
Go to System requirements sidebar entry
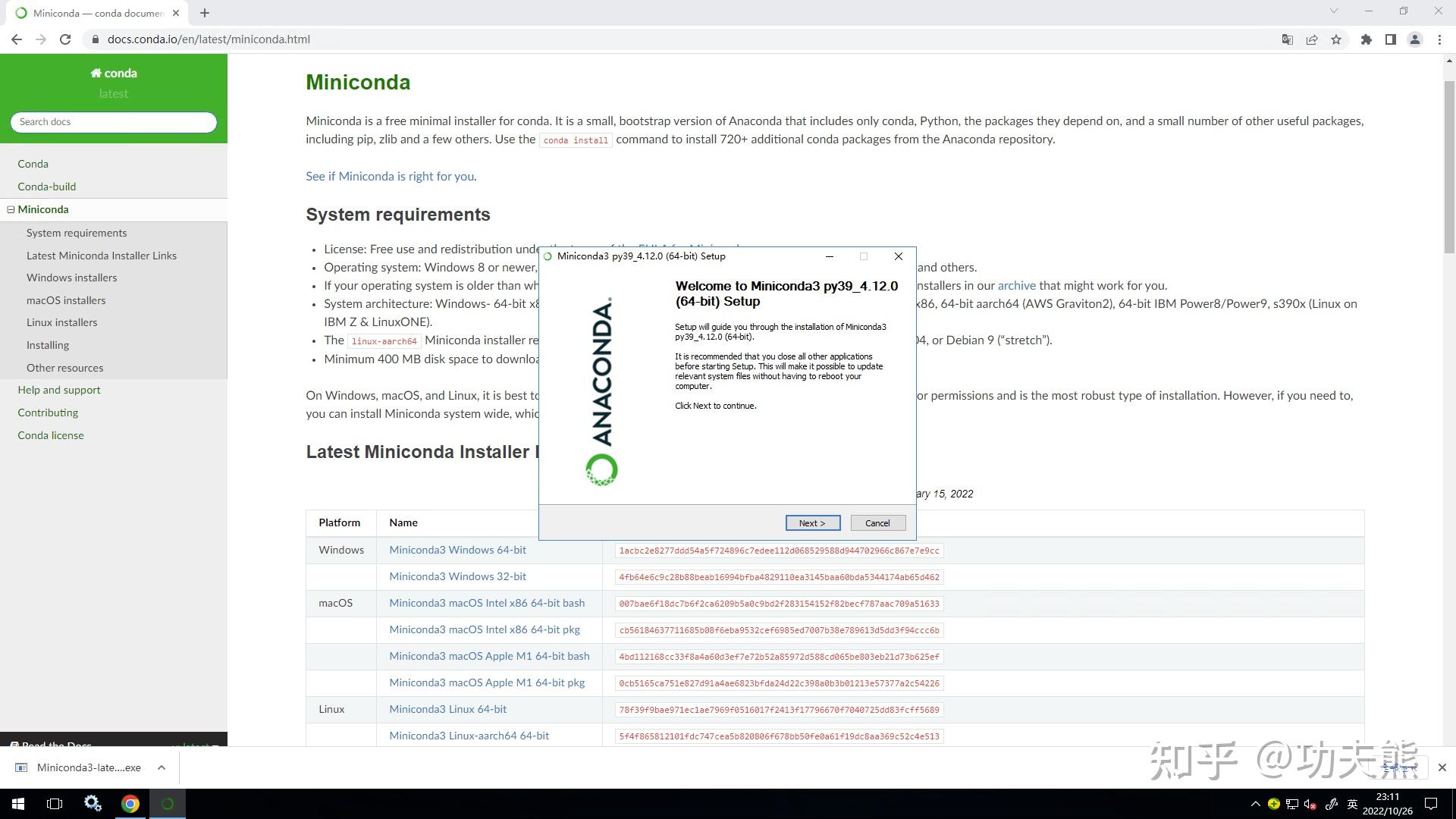click(77, 233)
